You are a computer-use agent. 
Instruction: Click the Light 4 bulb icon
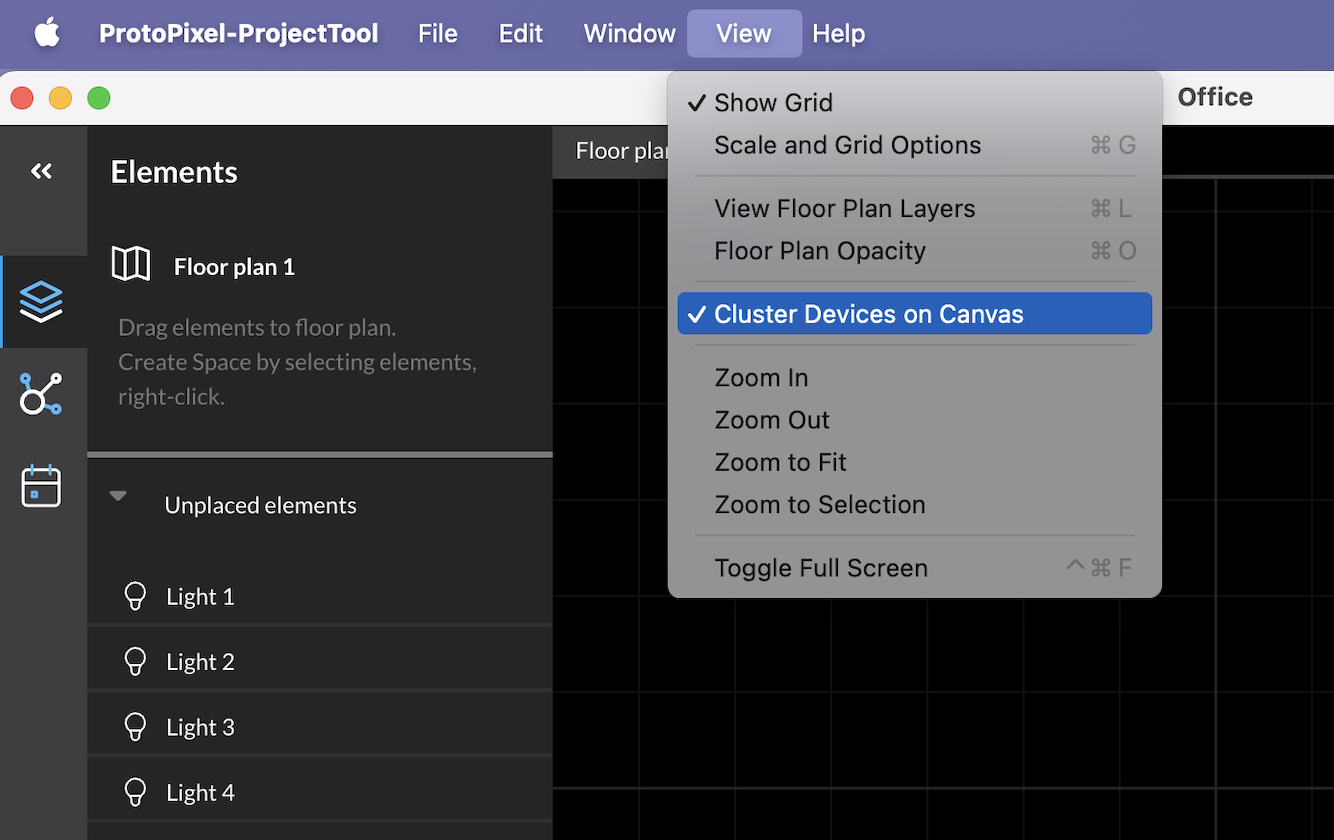click(x=135, y=791)
